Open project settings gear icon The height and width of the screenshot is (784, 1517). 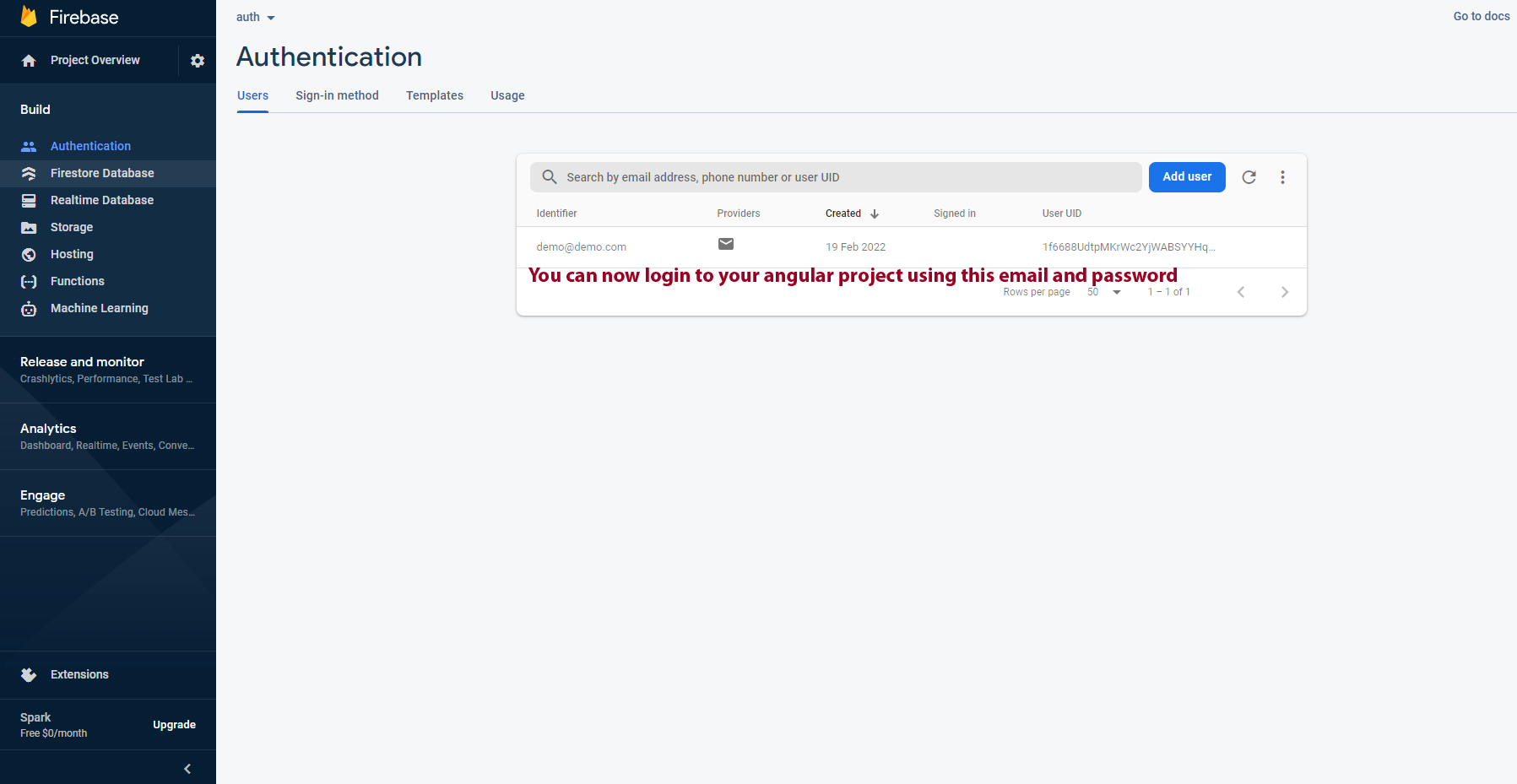pyautogui.click(x=198, y=61)
